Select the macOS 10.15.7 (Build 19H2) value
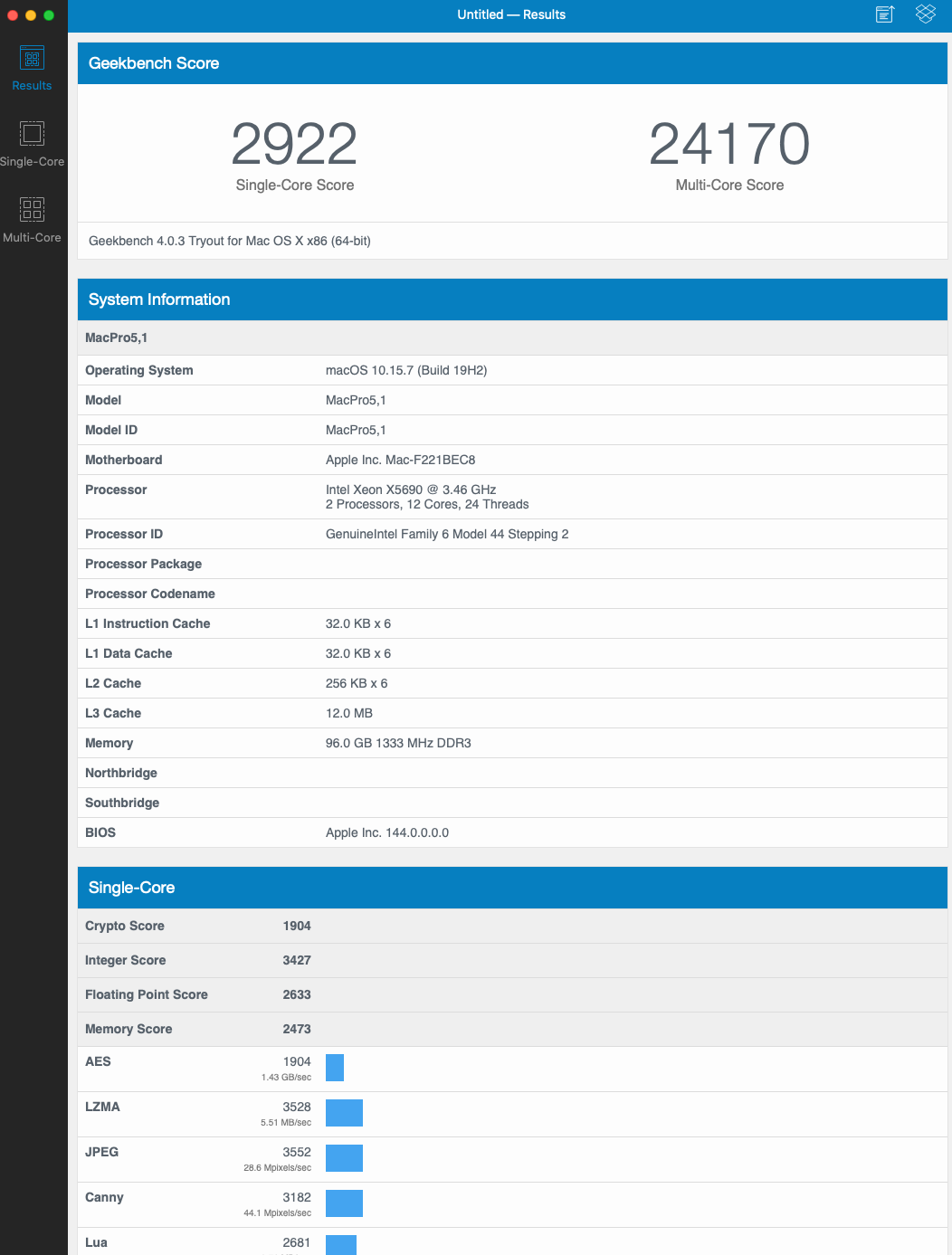 (x=406, y=370)
